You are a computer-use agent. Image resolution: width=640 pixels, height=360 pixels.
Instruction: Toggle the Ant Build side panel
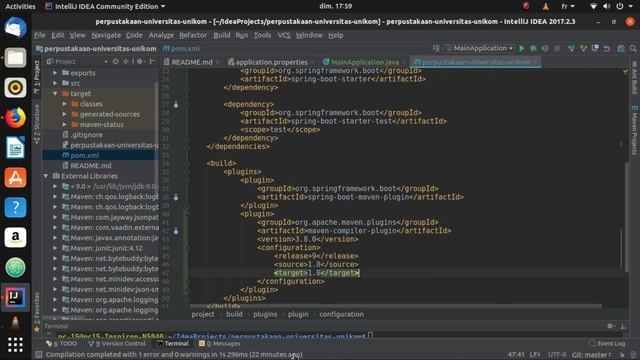click(634, 78)
